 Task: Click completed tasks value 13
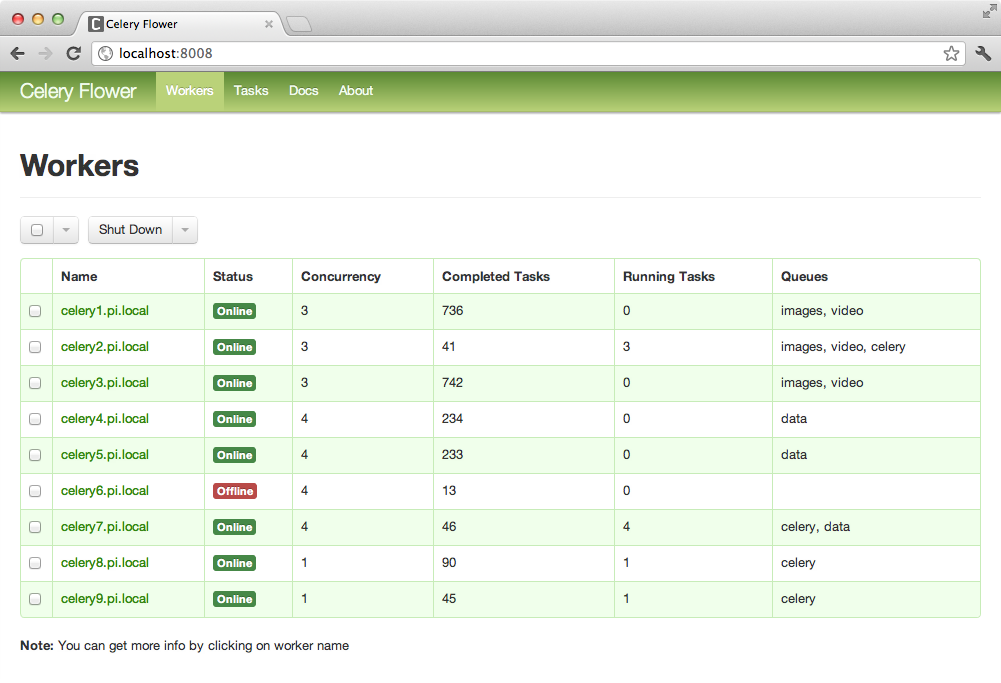pos(449,491)
